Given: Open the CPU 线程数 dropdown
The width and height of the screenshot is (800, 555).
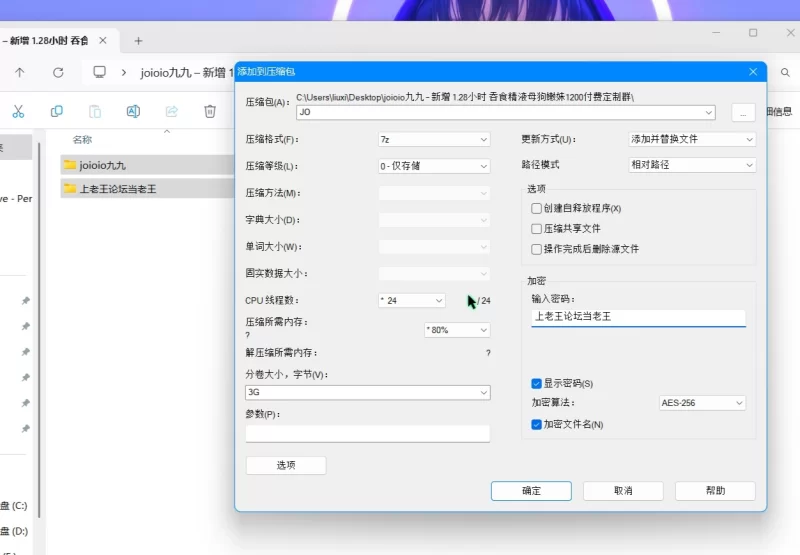Looking at the screenshot, I should pyautogui.click(x=412, y=300).
